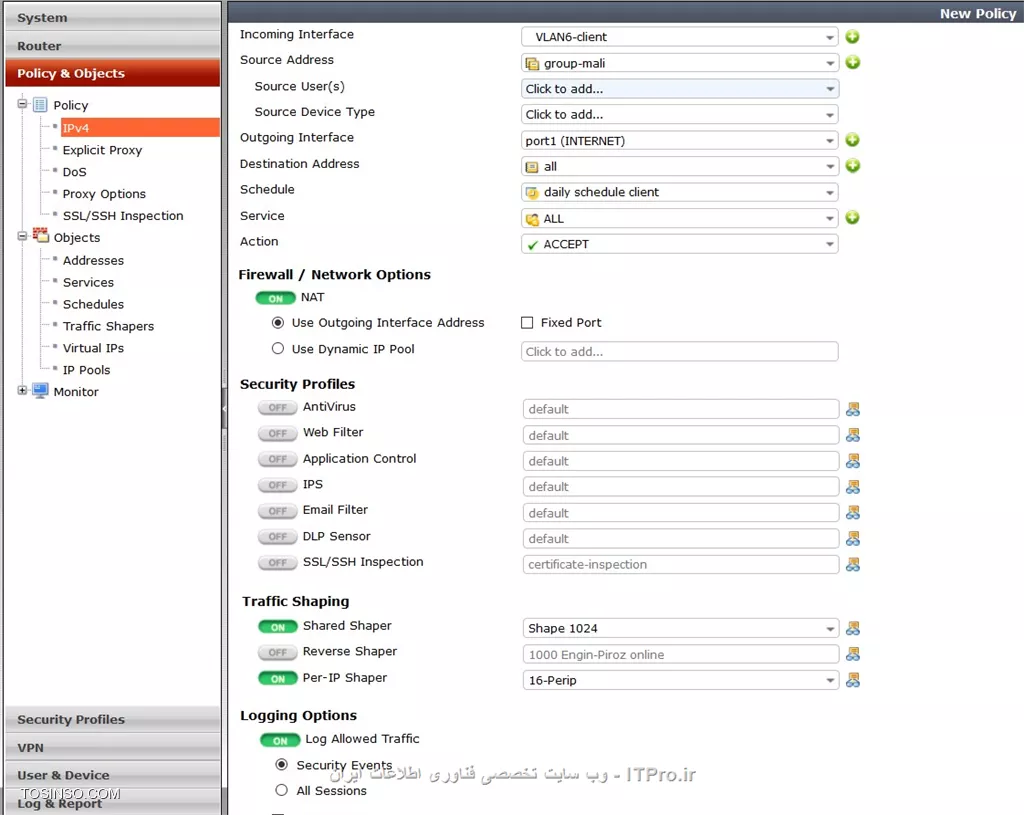Select All Sessions logging radio
This screenshot has width=1024, height=815.
click(281, 790)
